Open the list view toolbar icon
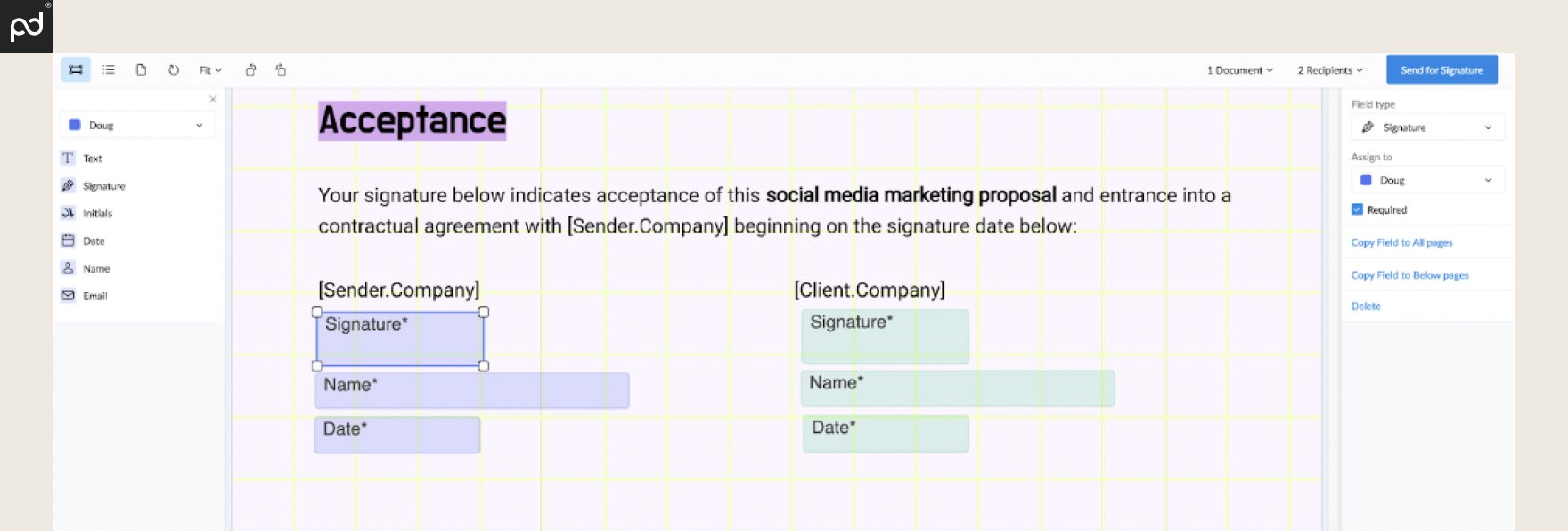 109,69
